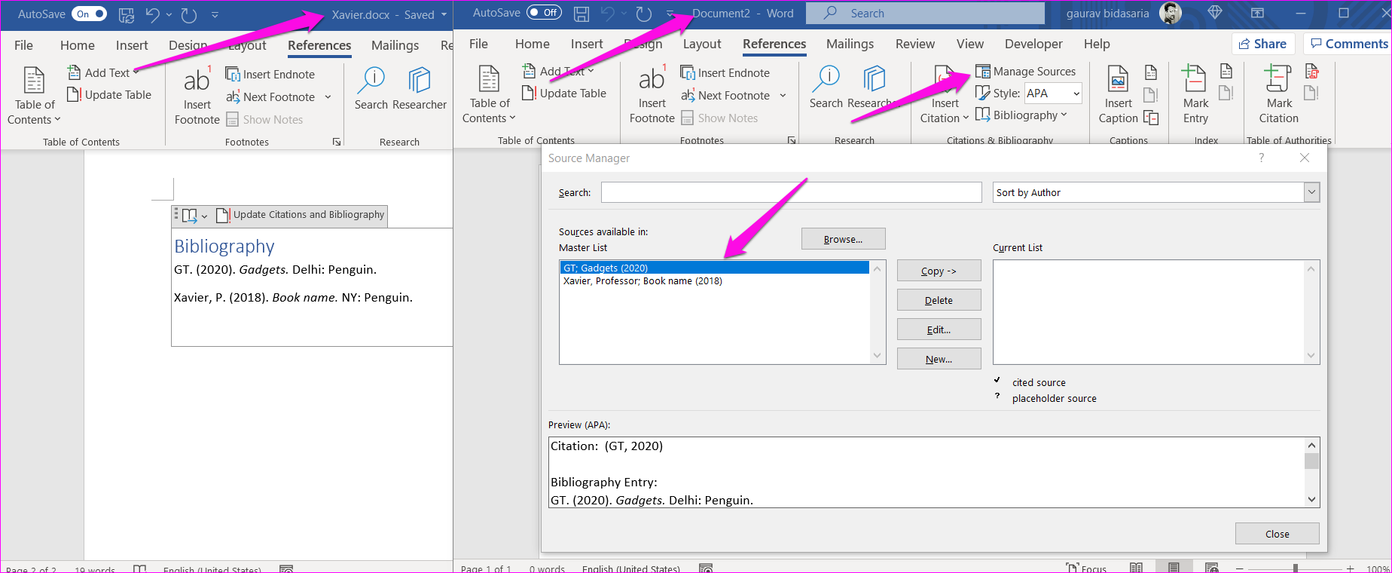
Task: Open the Review tab in Document2
Action: (915, 44)
